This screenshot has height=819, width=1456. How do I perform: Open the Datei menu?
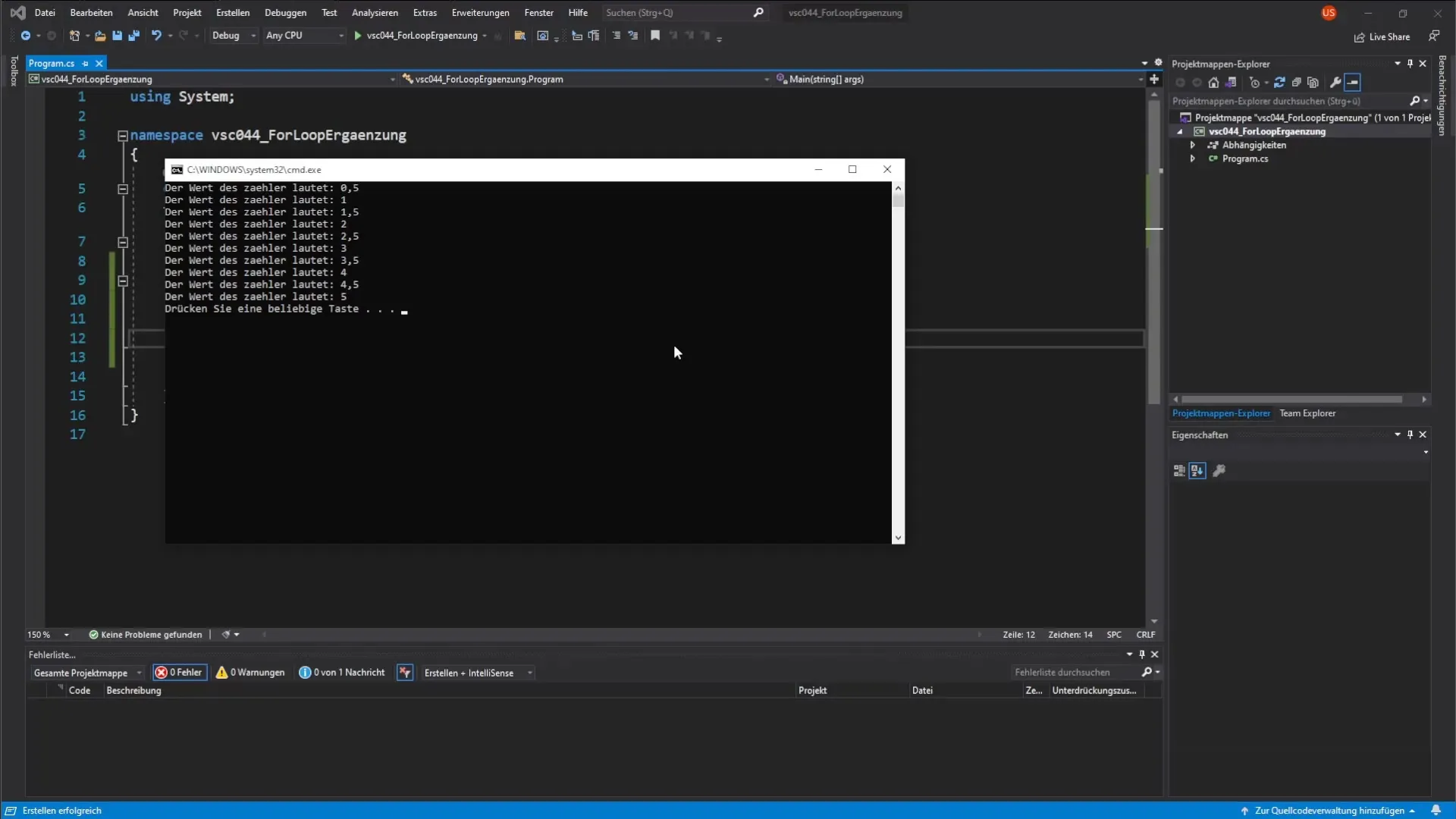[x=45, y=13]
